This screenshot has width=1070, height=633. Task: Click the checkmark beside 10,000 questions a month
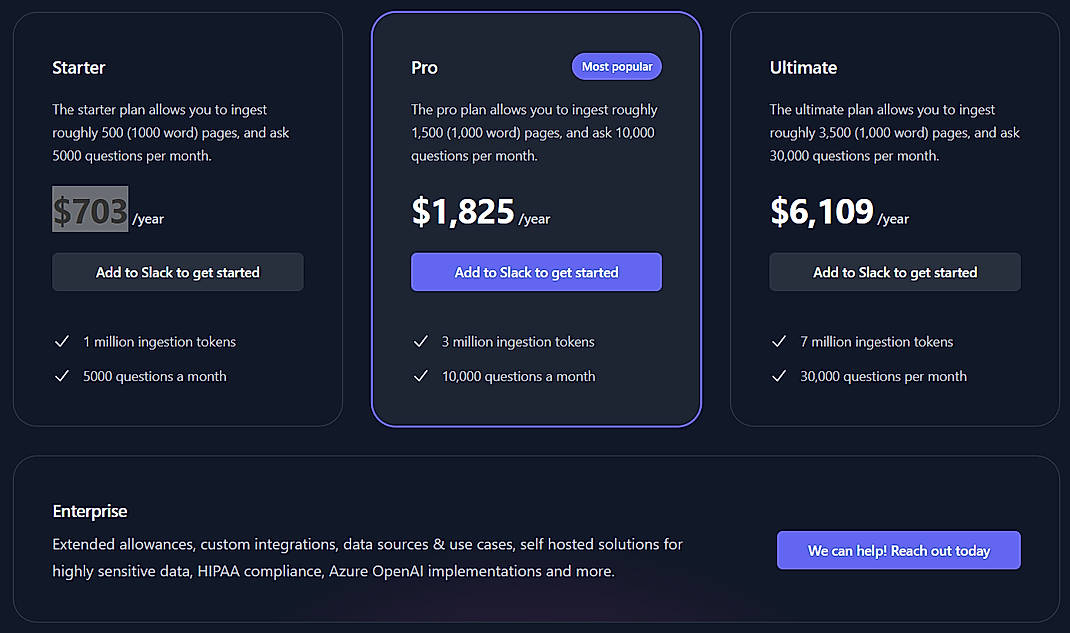[x=423, y=376]
